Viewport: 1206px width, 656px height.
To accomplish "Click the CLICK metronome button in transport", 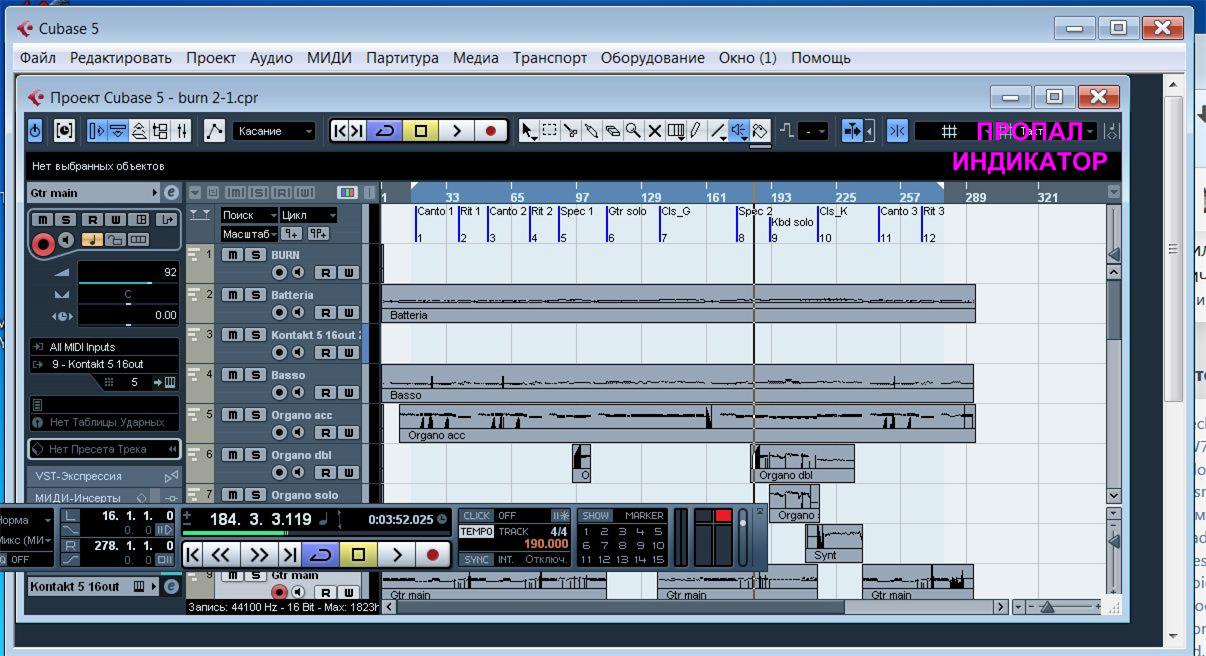I will 477,516.
